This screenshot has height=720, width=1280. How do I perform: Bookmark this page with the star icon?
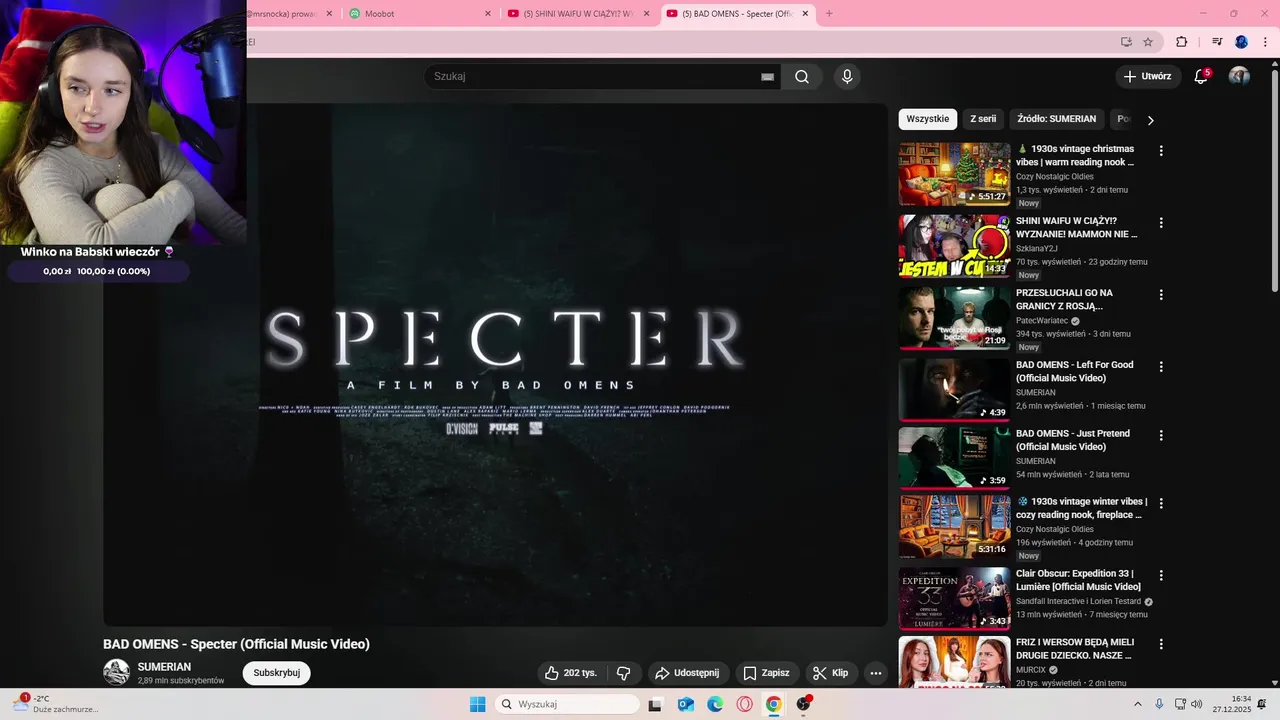coord(1148,42)
